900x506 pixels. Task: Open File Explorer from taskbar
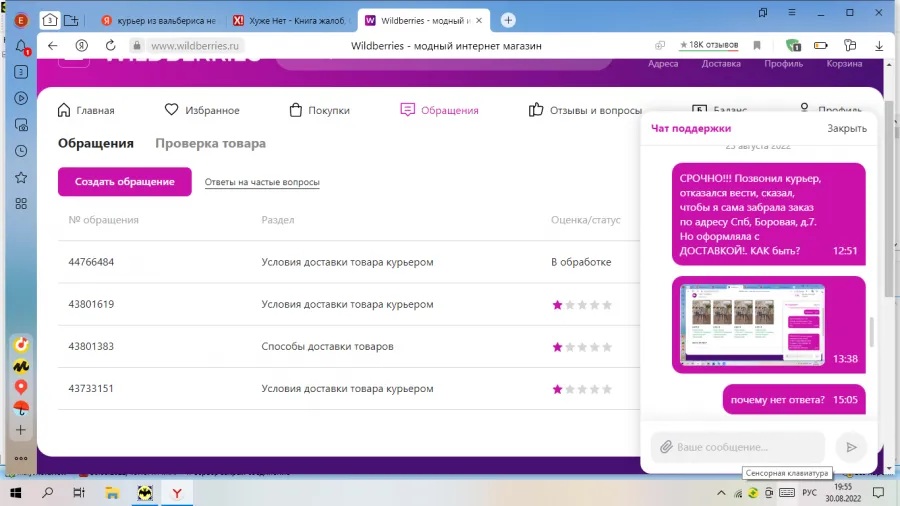(x=112, y=493)
